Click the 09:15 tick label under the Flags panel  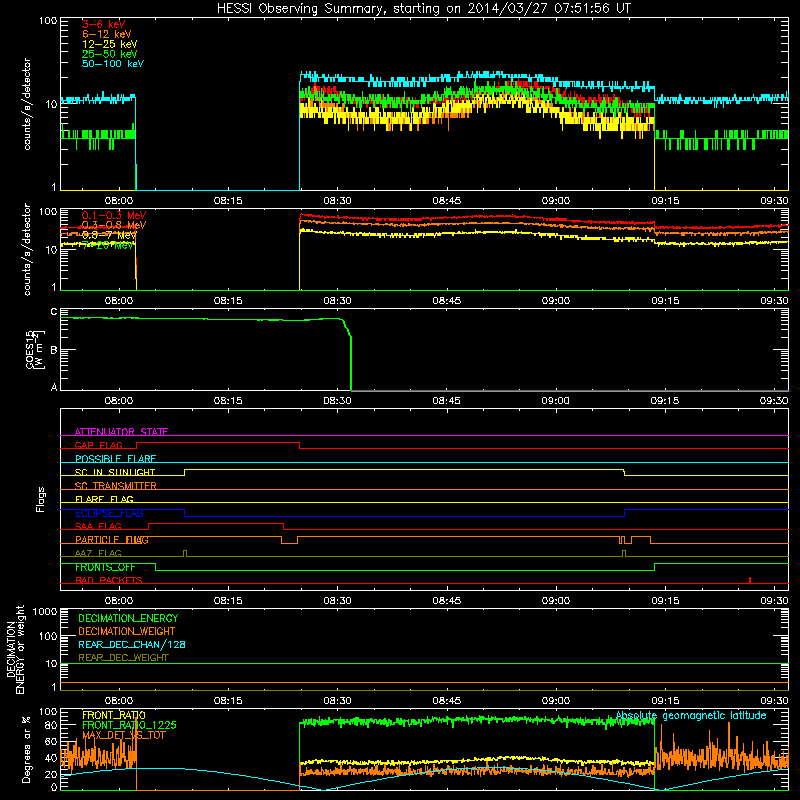tap(665, 601)
